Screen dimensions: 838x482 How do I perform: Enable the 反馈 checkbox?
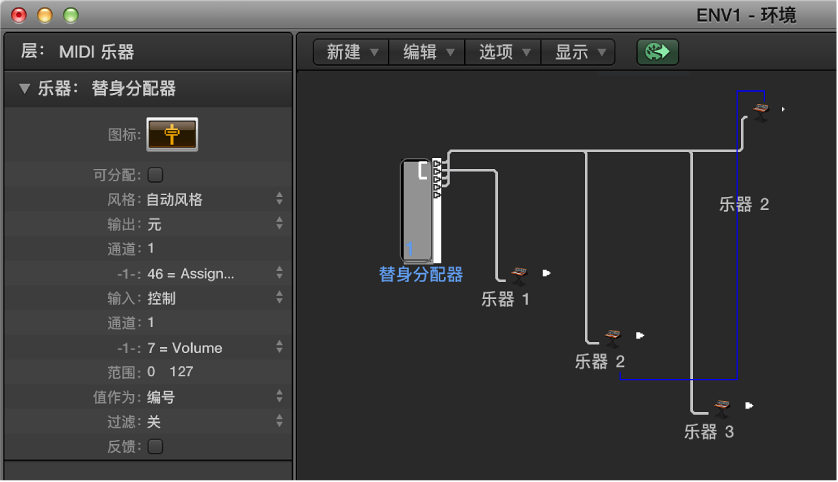point(156,446)
